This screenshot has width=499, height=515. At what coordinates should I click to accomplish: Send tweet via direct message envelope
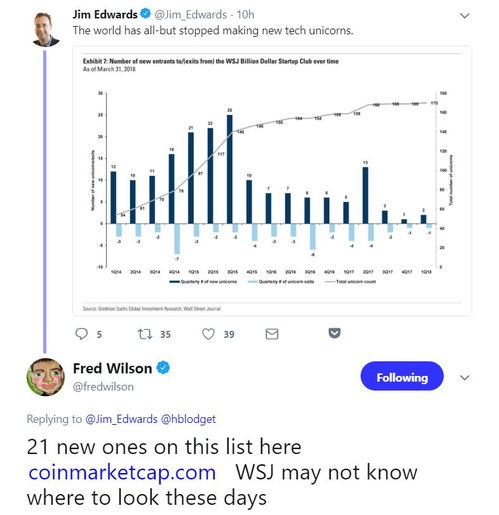coord(272,334)
